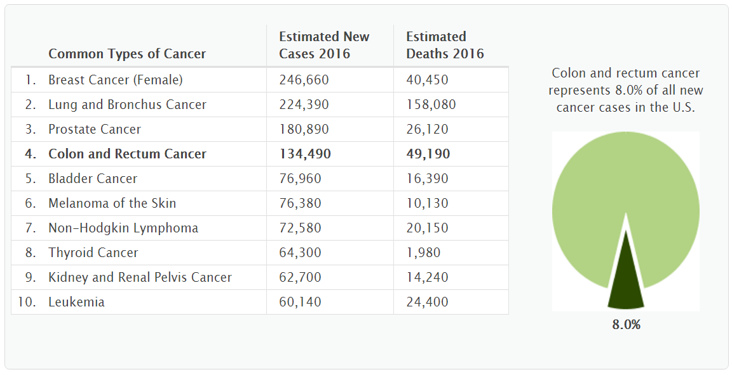This screenshot has width=732, height=375.
Task: Click the Breast Cancer (Female) row label
Action: [115, 80]
